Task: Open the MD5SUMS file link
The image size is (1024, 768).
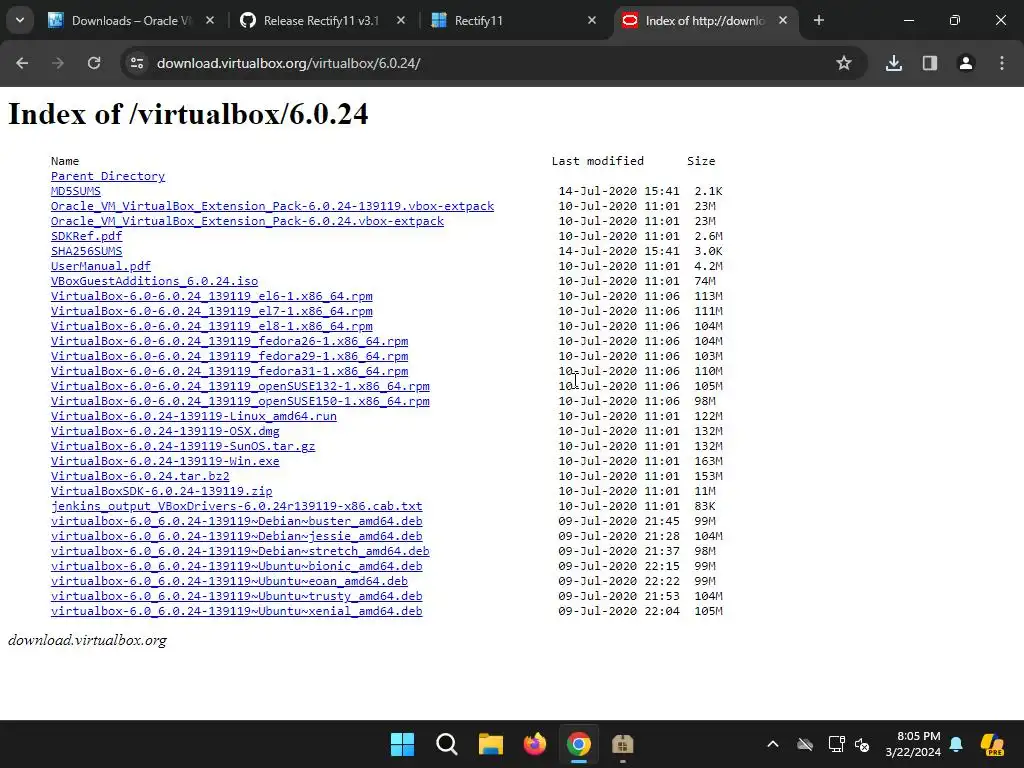Action: [76, 191]
